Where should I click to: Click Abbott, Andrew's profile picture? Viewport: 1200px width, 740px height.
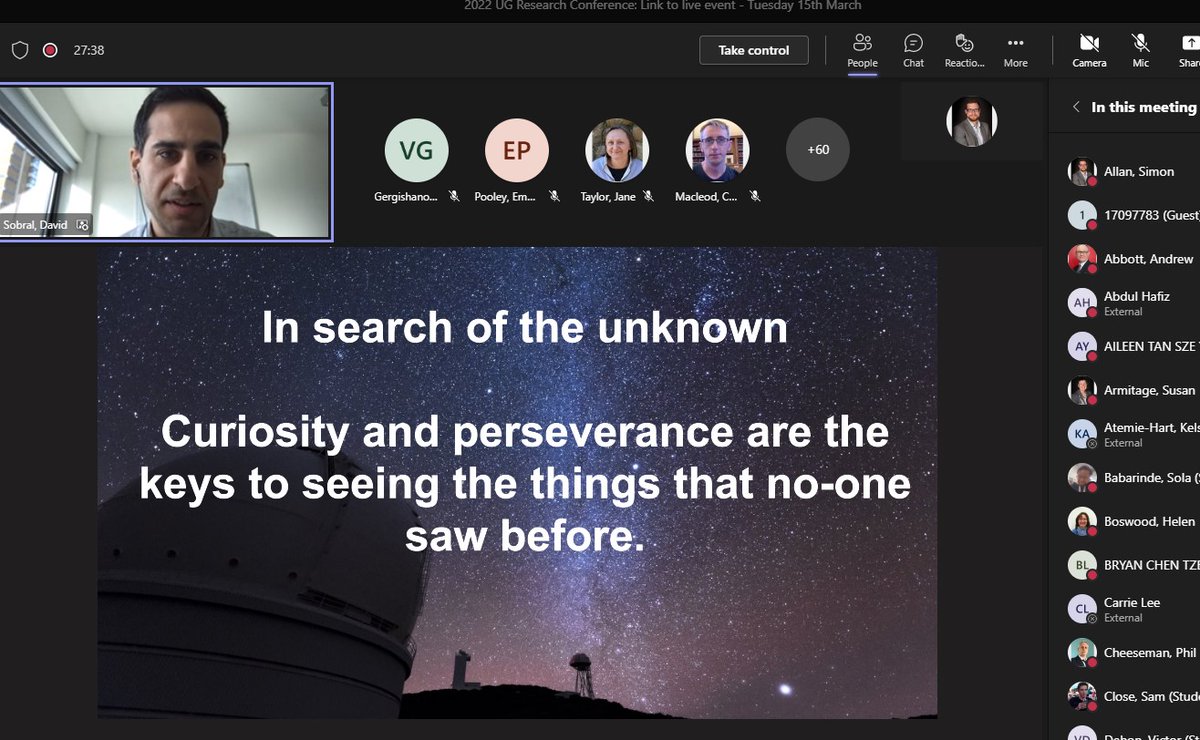tap(1082, 259)
